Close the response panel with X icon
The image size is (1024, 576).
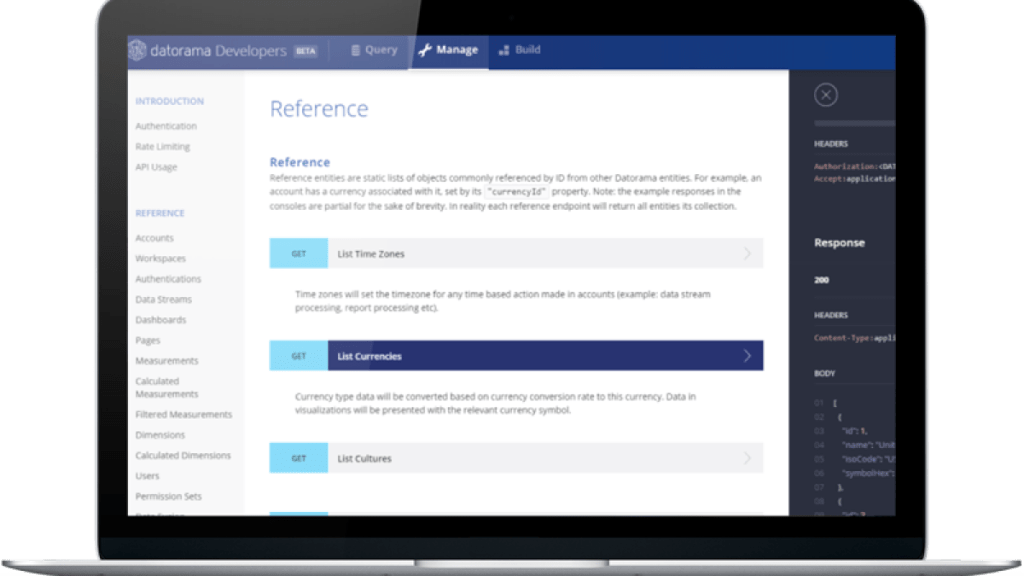coord(825,95)
